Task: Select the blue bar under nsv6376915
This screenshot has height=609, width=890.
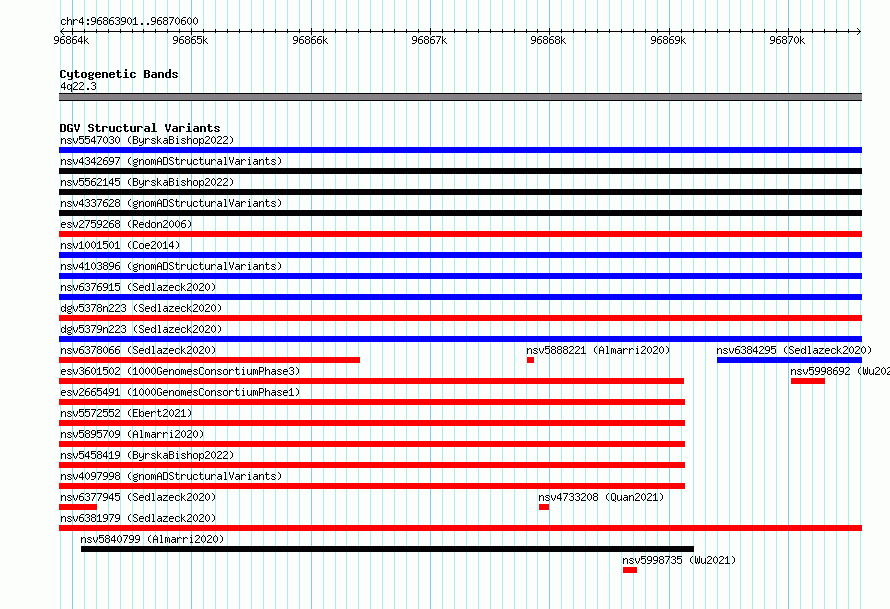Action: click(x=460, y=297)
